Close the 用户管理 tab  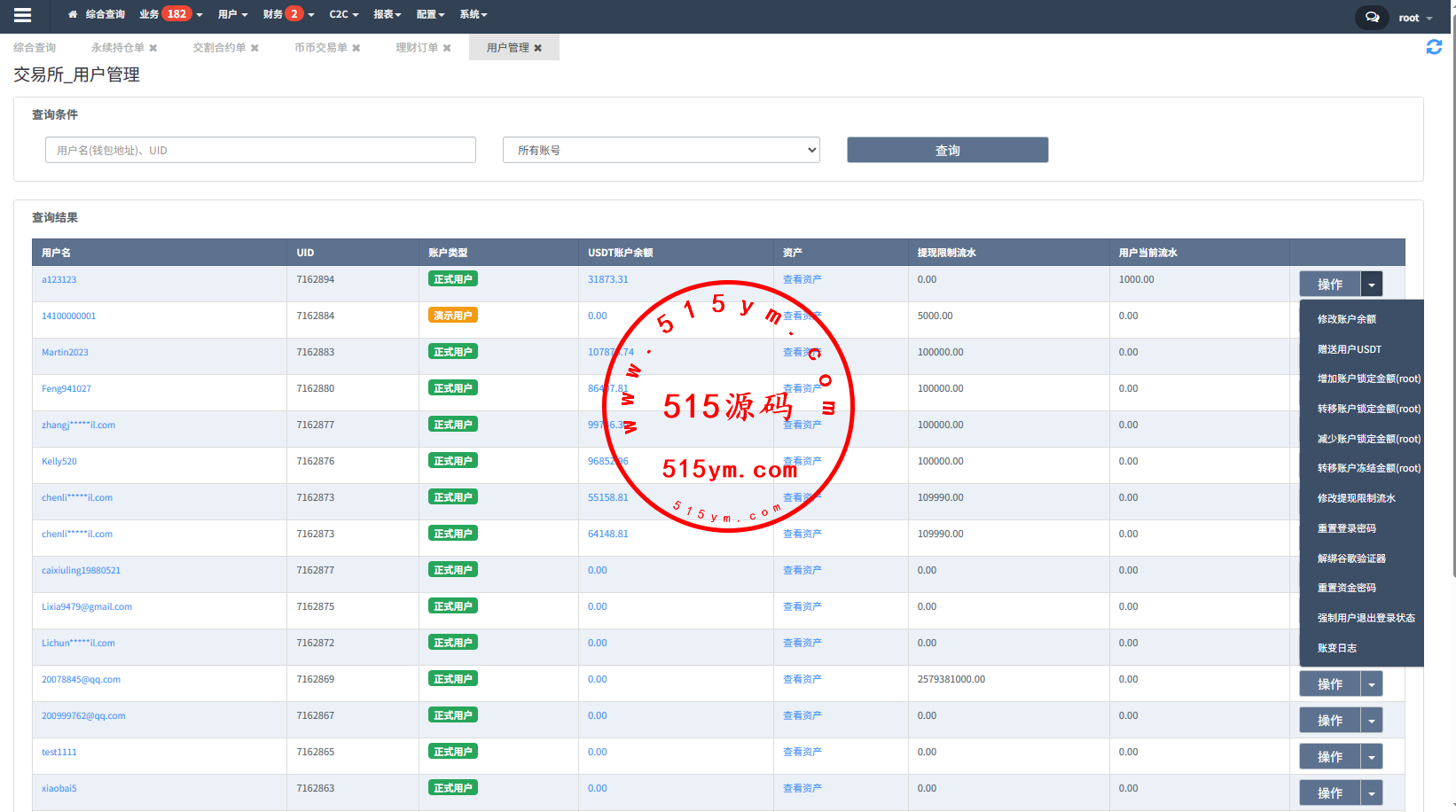tap(537, 48)
